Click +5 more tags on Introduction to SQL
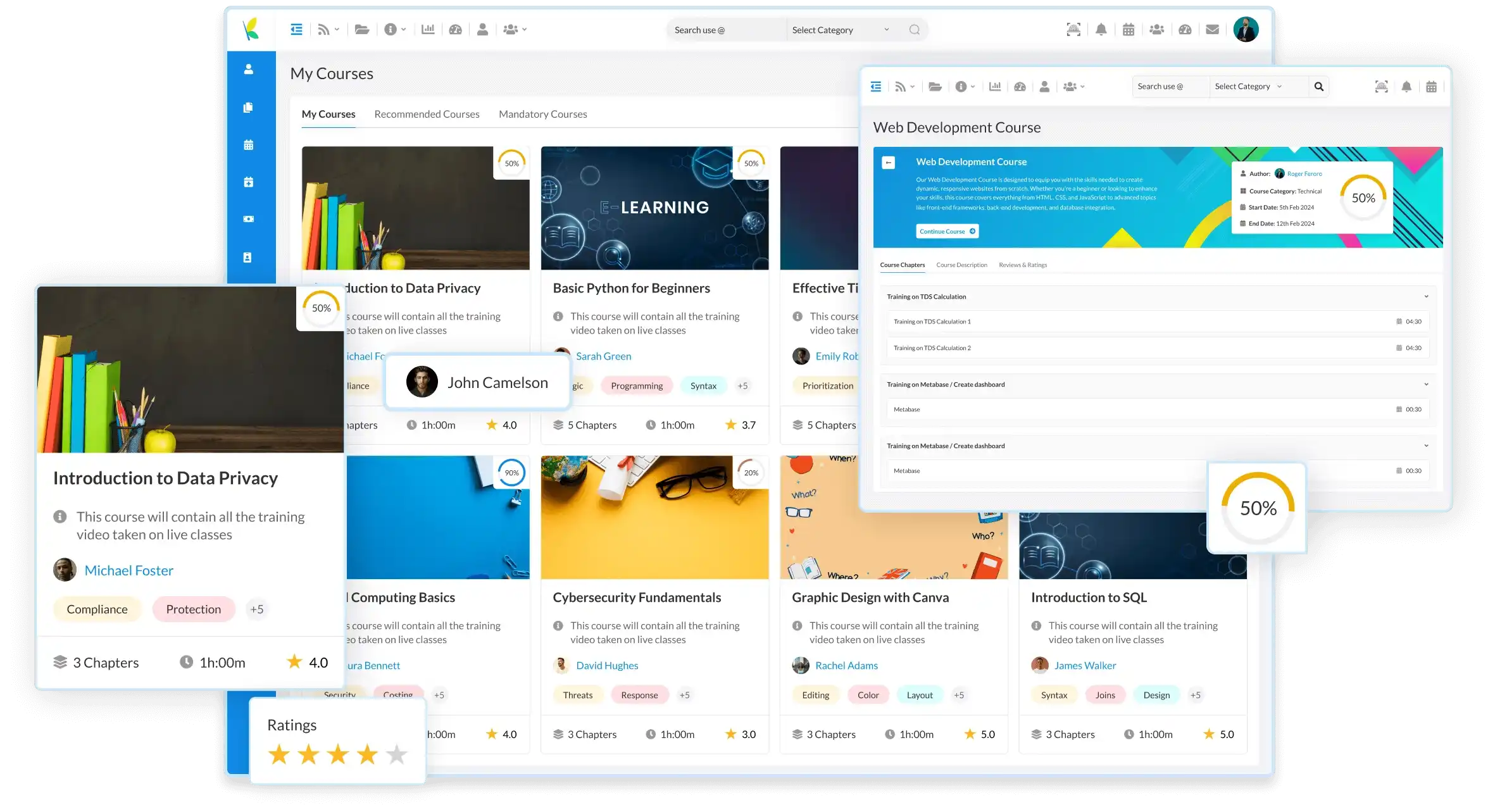Screen dimensions: 1495x812 pyautogui.click(x=1195, y=696)
